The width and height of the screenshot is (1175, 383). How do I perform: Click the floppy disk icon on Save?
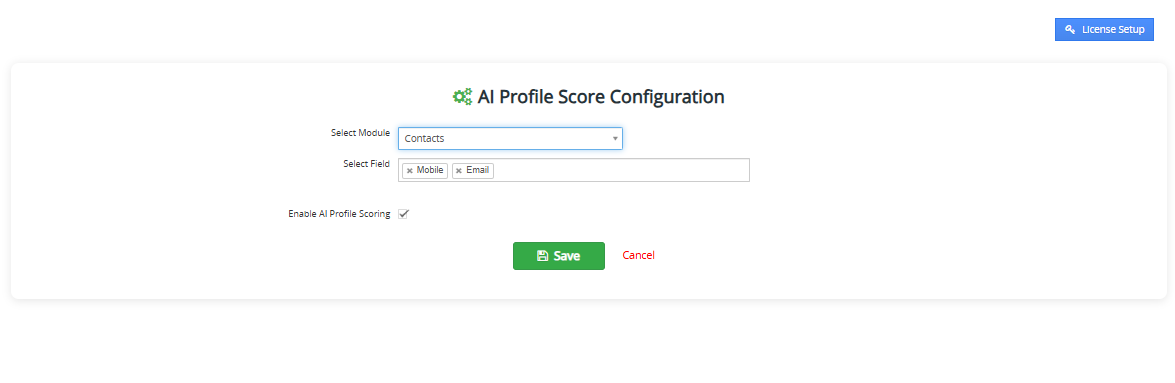[x=543, y=256]
